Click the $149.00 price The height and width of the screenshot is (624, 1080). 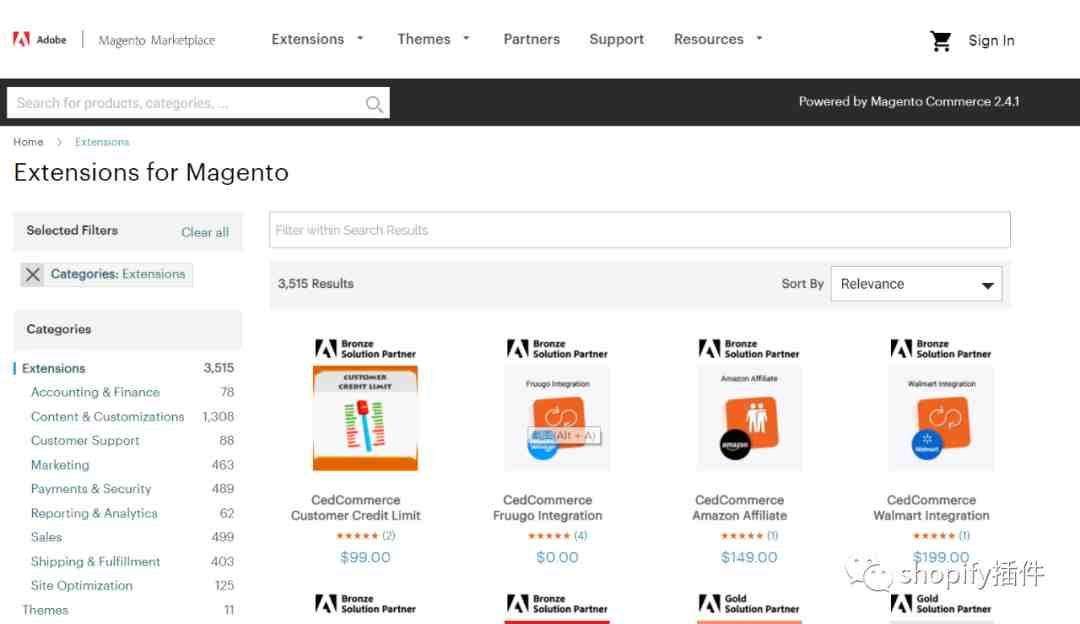[749, 557]
